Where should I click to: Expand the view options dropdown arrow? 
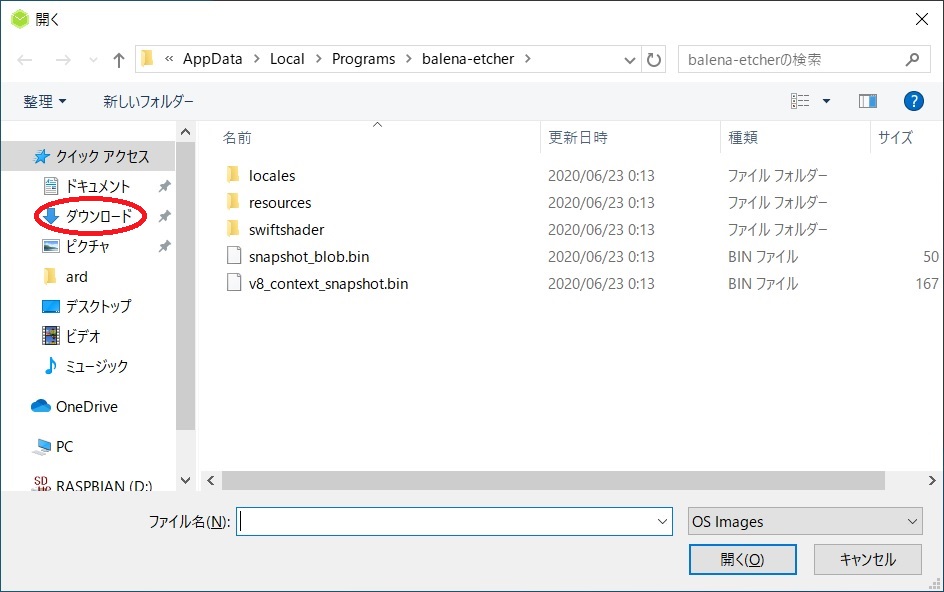tap(826, 101)
